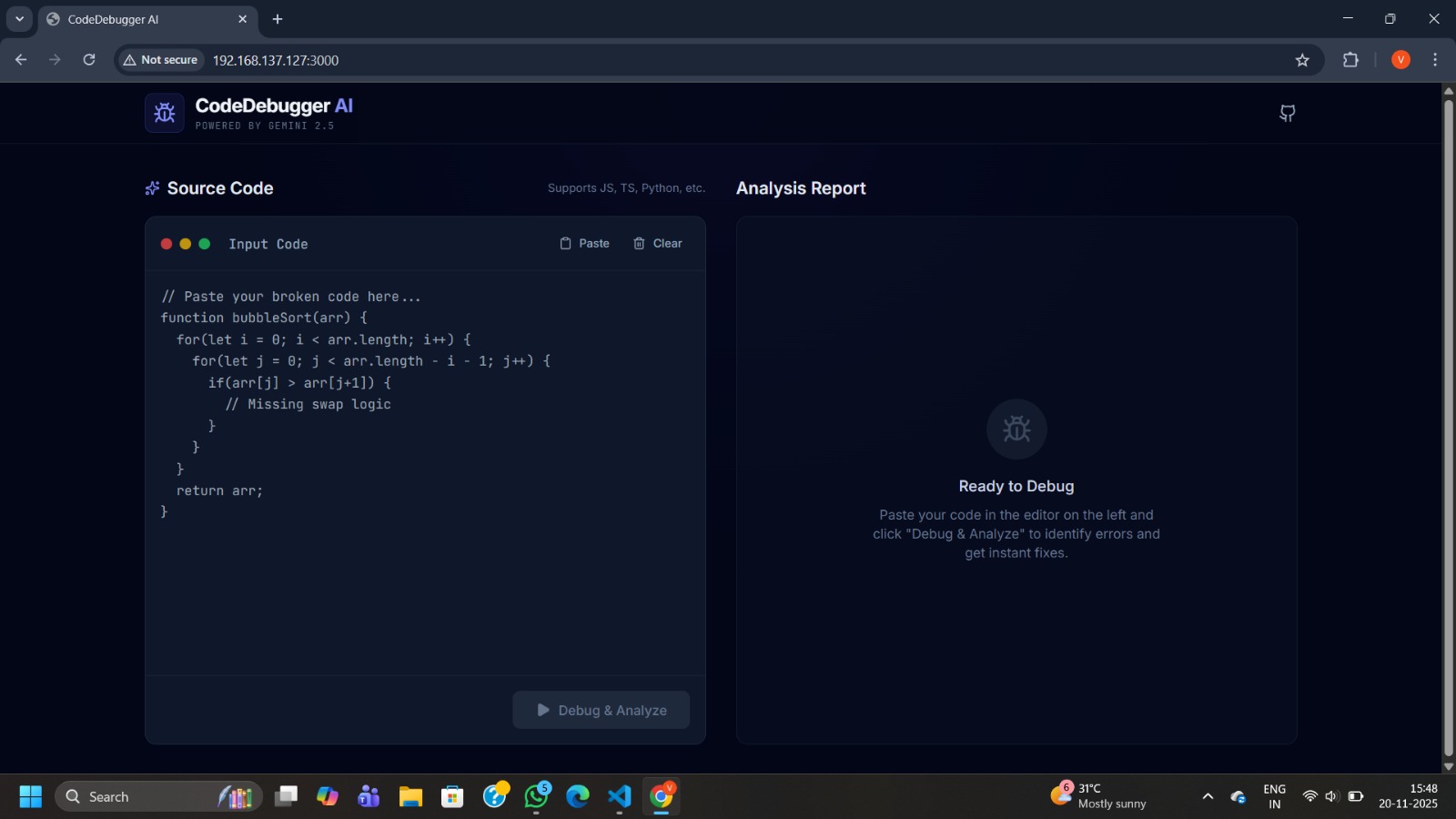The image size is (1456, 819).
Task: Open the ENG language switcher
Action: click(x=1272, y=795)
